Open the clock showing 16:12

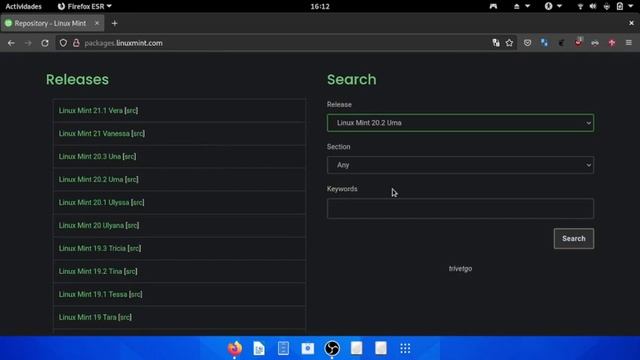[320, 6]
